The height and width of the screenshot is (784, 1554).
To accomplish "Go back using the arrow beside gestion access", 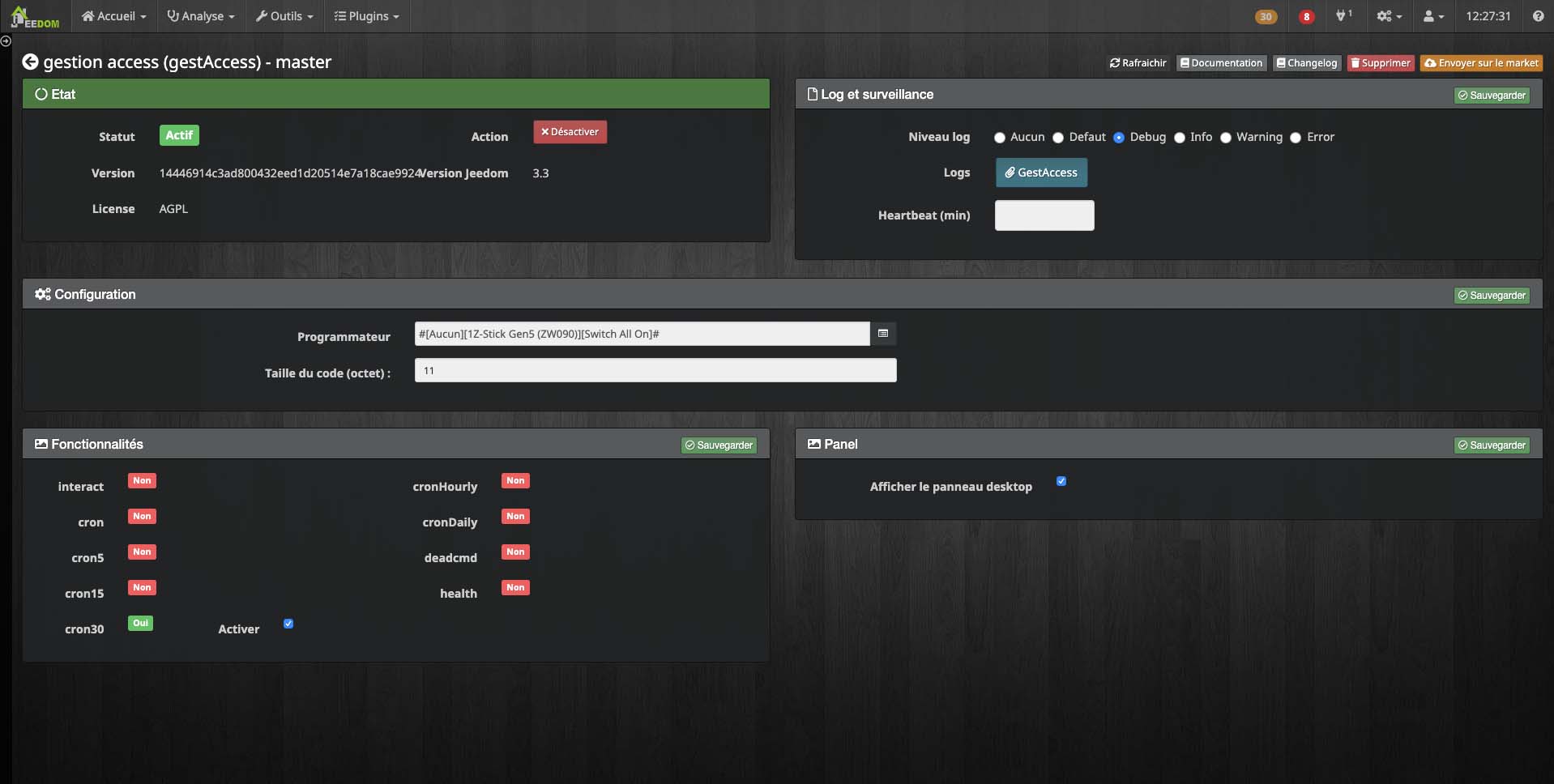I will point(30,62).
